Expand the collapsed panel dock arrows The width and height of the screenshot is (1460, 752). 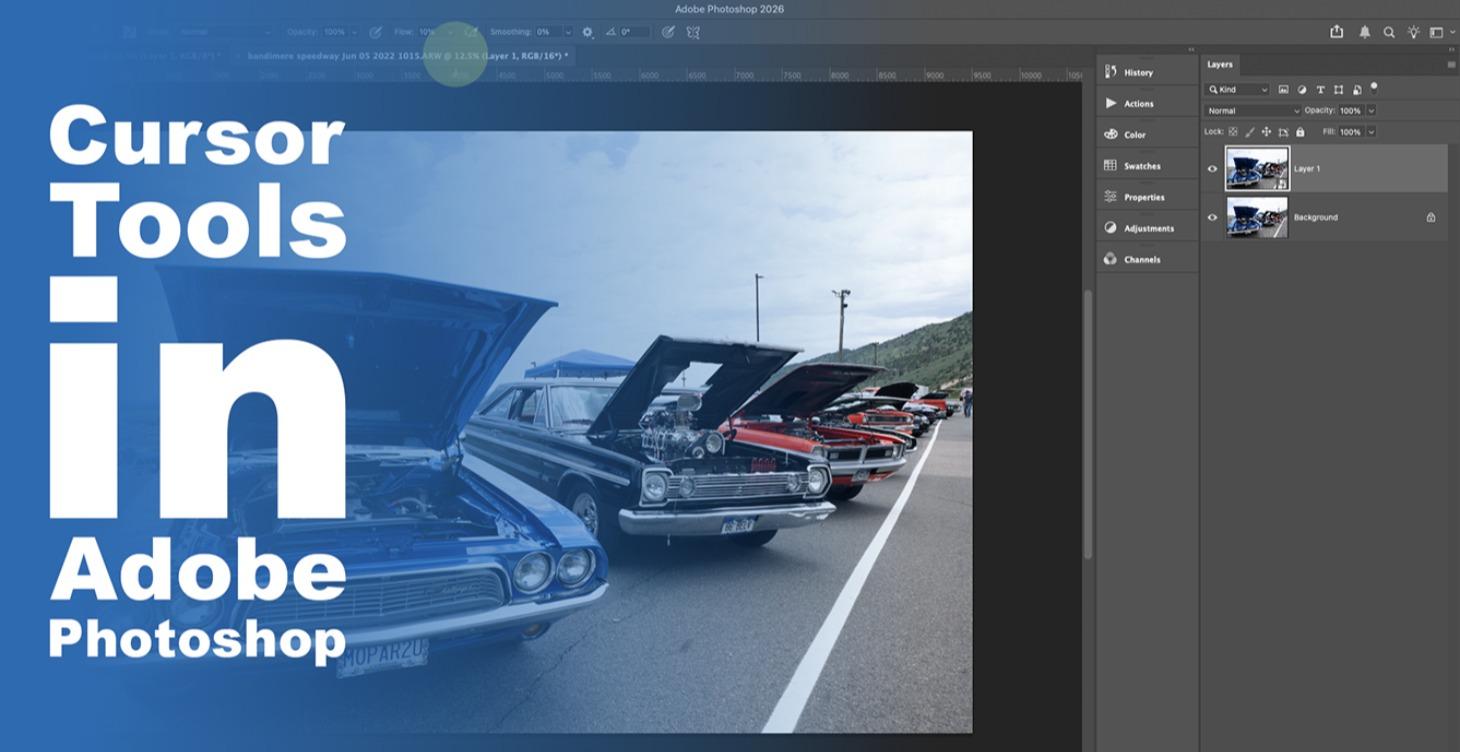click(1191, 49)
